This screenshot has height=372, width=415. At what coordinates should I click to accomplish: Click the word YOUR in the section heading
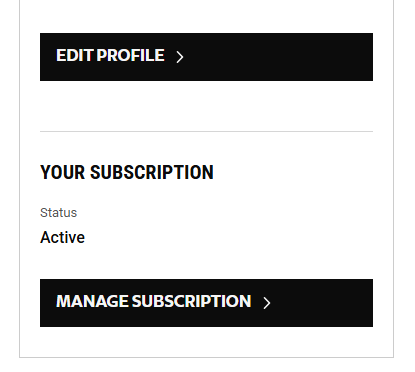[63, 172]
